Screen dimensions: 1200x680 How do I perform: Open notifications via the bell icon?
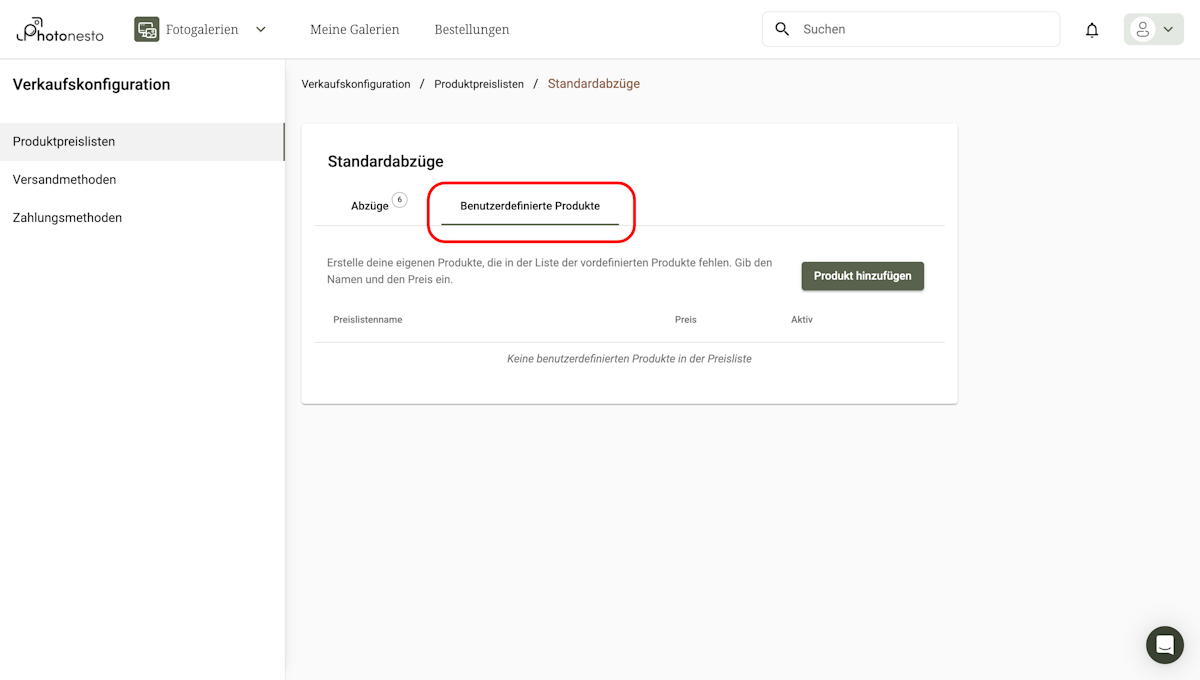click(x=1091, y=29)
